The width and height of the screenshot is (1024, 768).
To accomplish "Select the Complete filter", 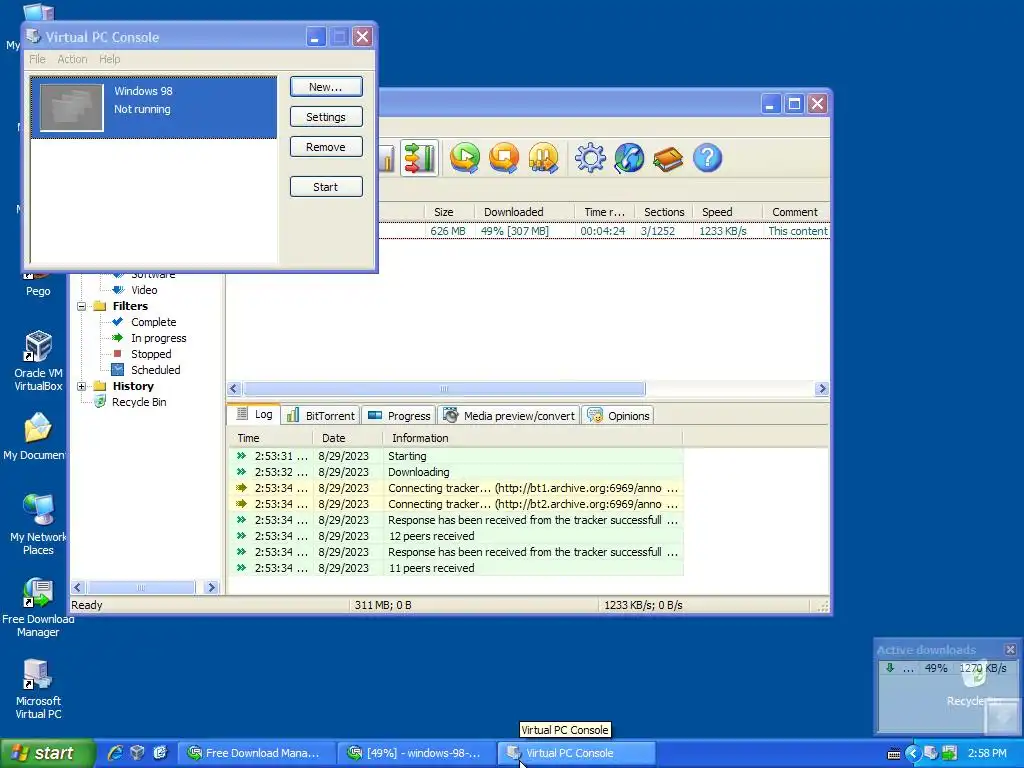I will 153,322.
